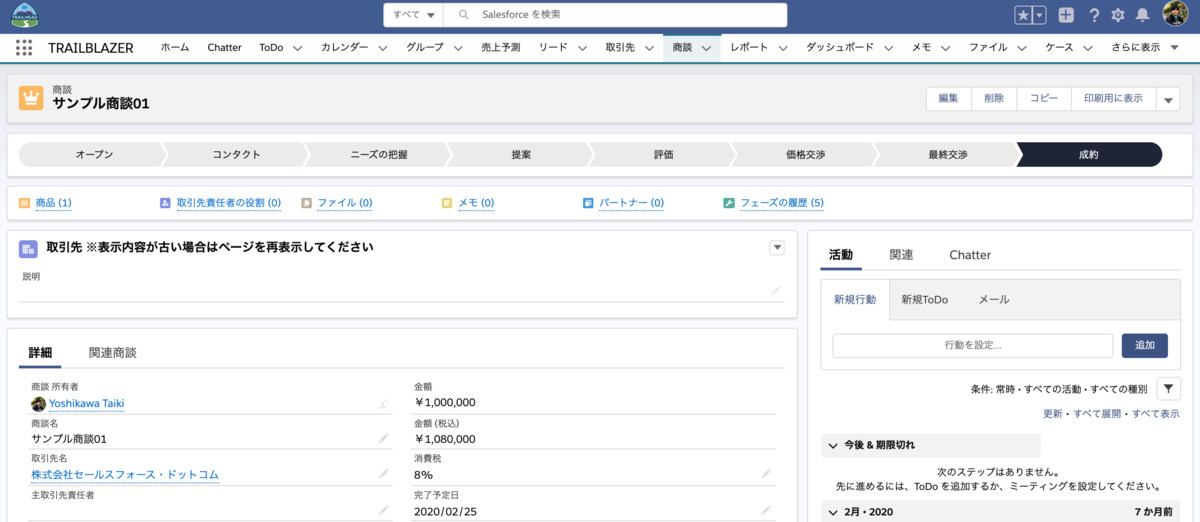1200x522 pixels.
Task: Open the ToDo tab dropdown chevron
Action: coord(297,48)
